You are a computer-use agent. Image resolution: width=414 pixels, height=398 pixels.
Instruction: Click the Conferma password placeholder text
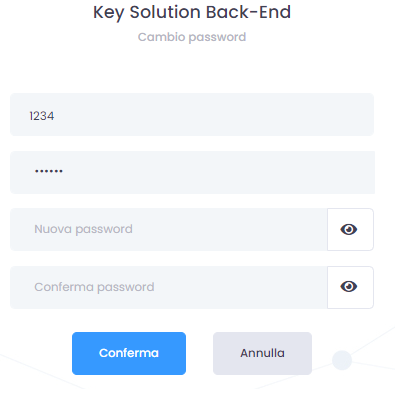coord(94,287)
